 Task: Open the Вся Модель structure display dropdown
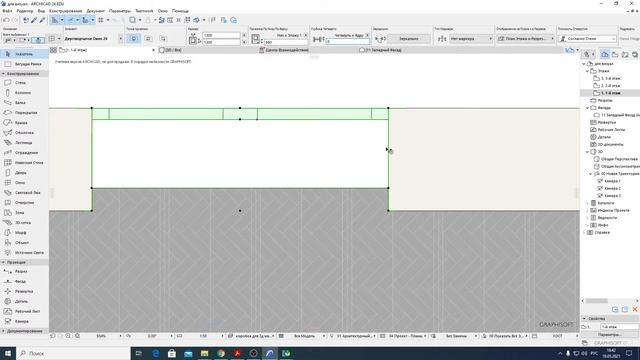[x=304, y=336]
